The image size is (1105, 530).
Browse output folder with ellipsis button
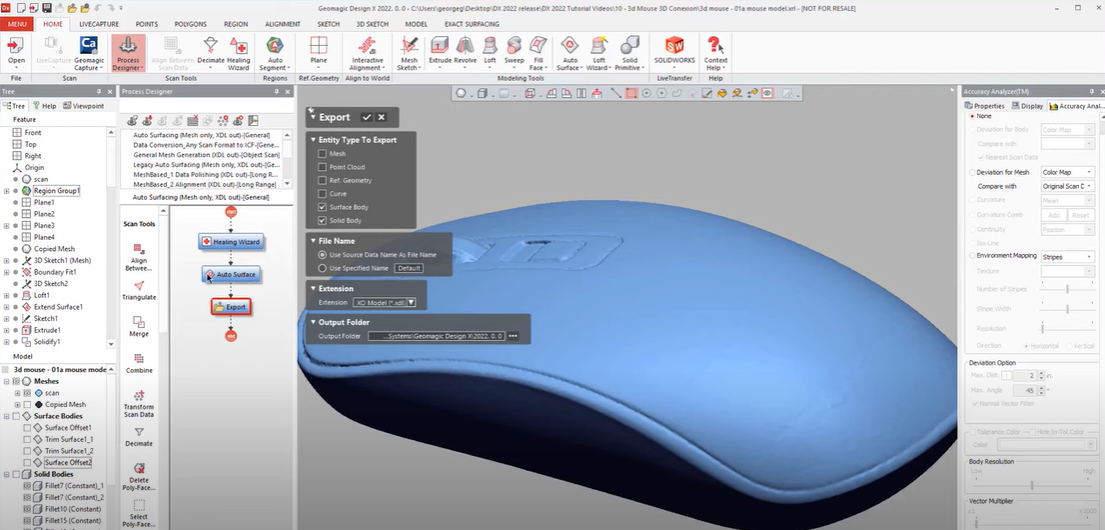(x=513, y=336)
